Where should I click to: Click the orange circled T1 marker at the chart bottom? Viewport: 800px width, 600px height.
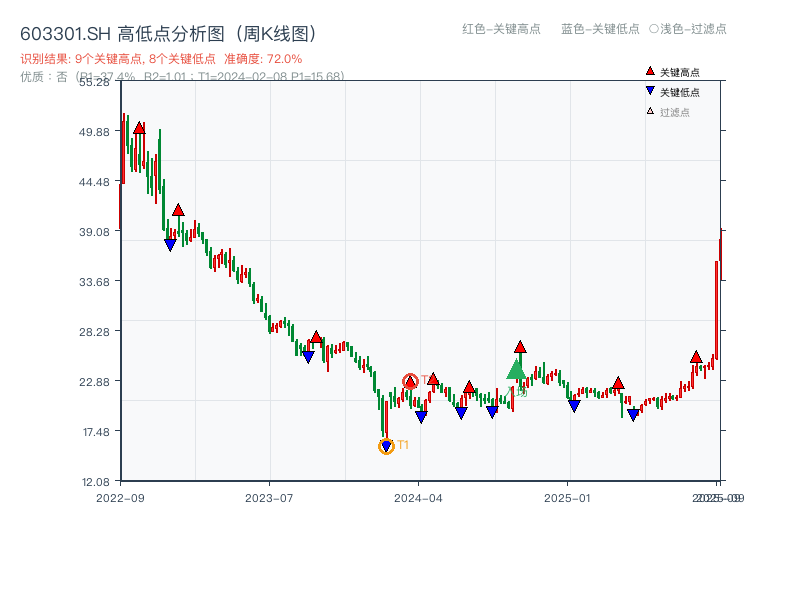387,445
